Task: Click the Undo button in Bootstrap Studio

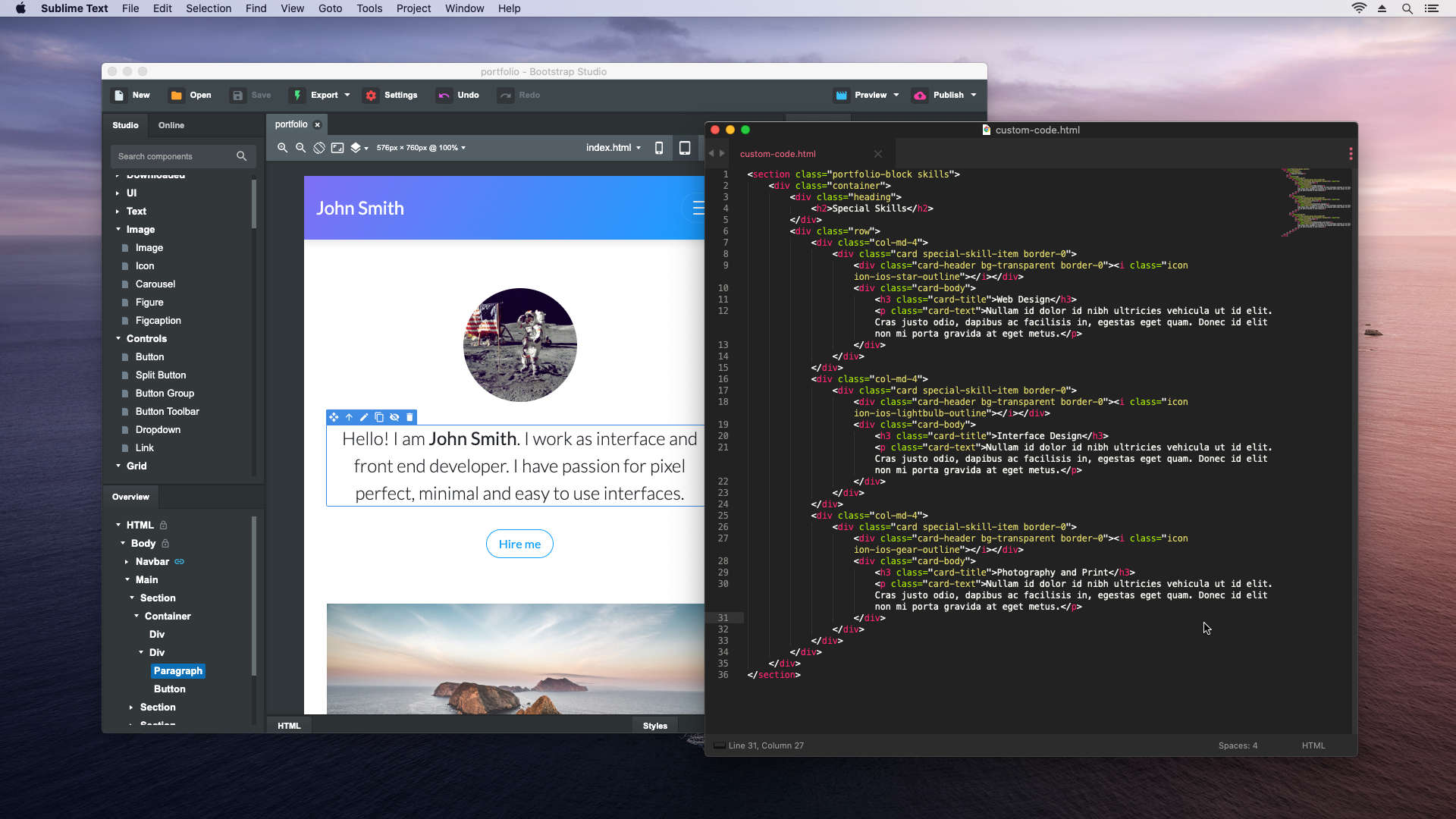Action: click(458, 95)
